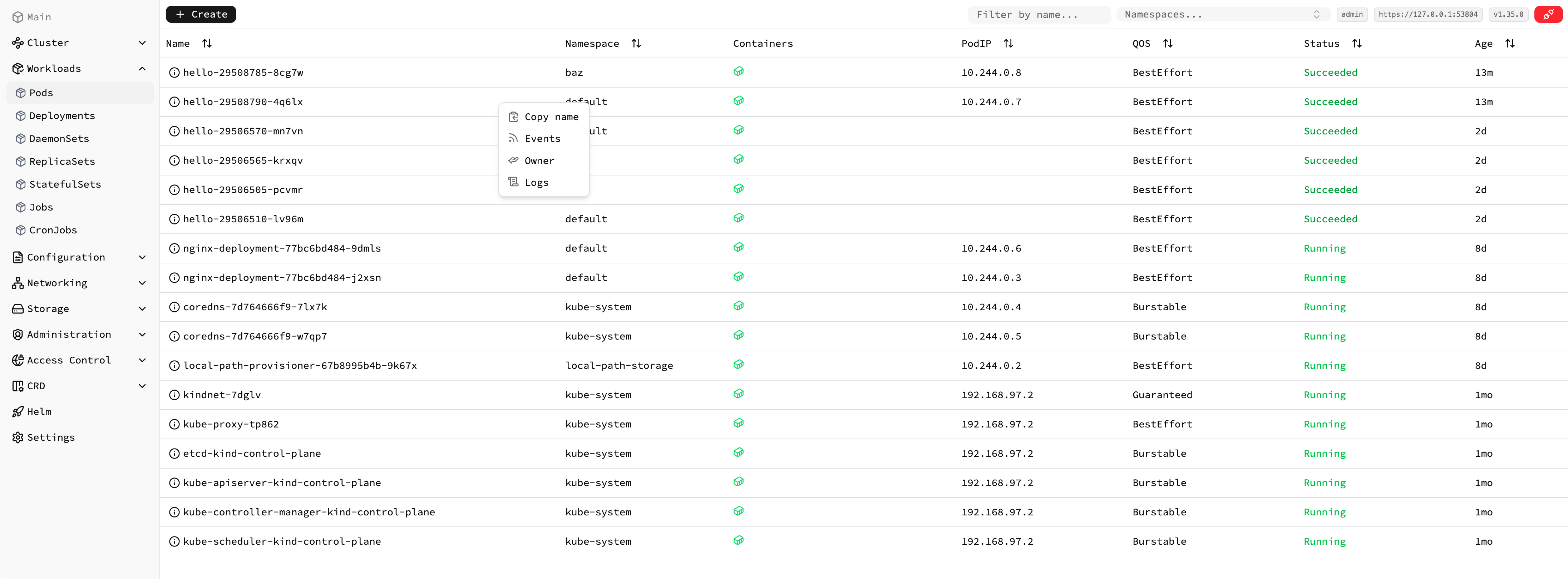Open info icon for kindnet-7dglv
The width and height of the screenshot is (1568, 579).
coord(174,395)
